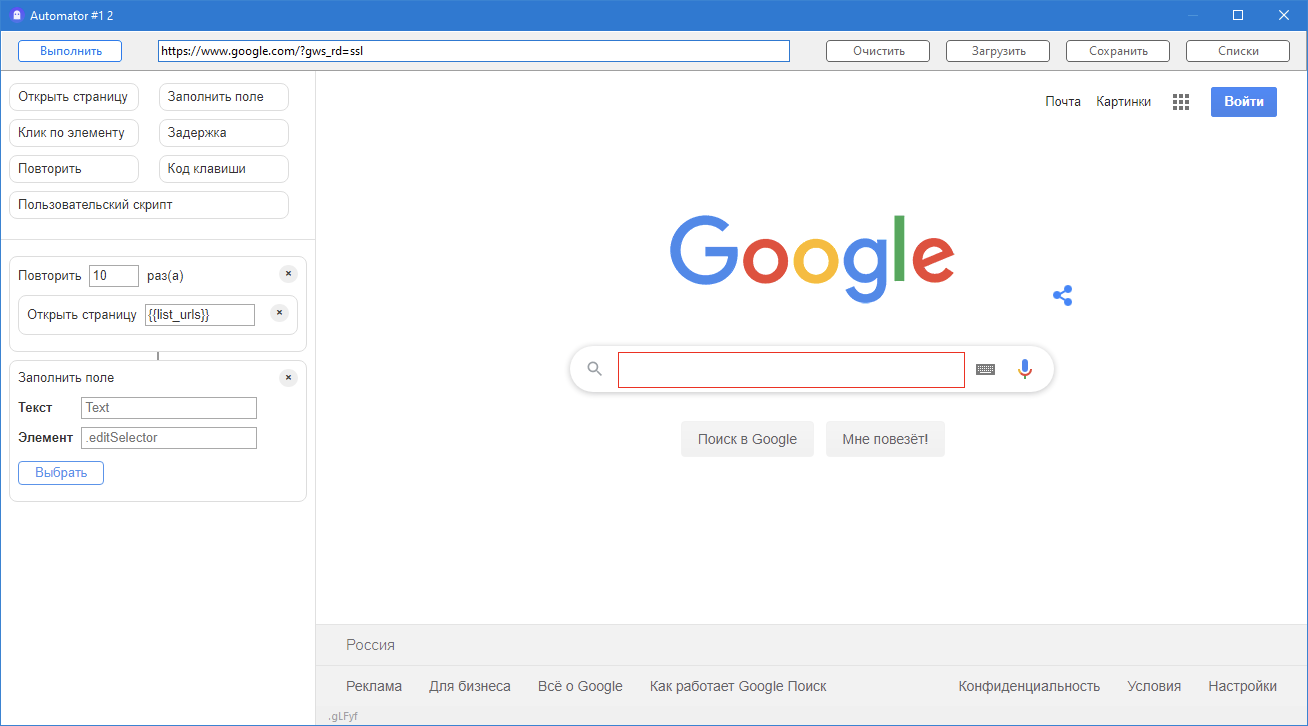The width and height of the screenshot is (1308, 726).
Task: Click the magnifier icon in search box
Action: tap(595, 369)
